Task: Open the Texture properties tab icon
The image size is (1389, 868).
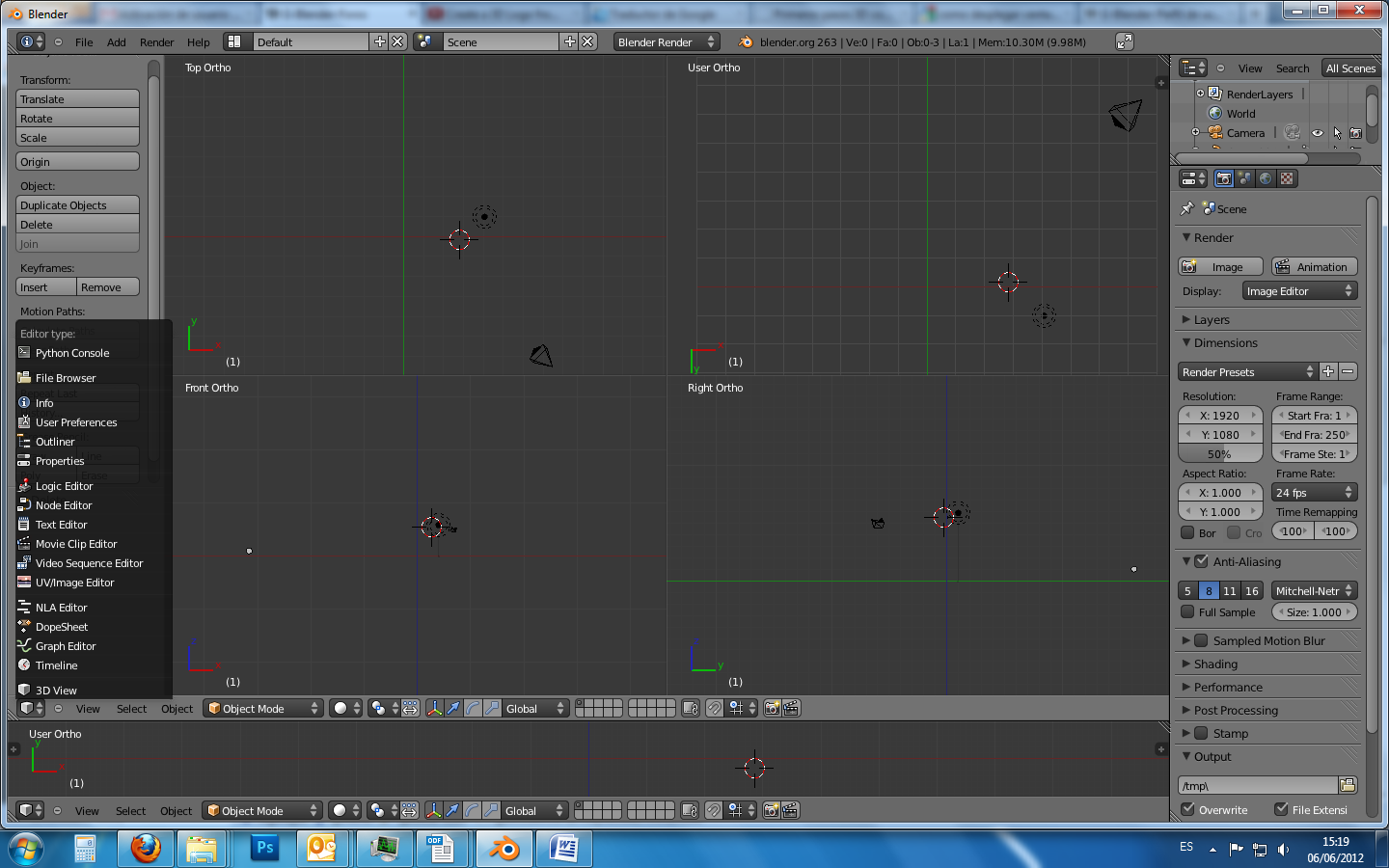Action: (1287, 178)
